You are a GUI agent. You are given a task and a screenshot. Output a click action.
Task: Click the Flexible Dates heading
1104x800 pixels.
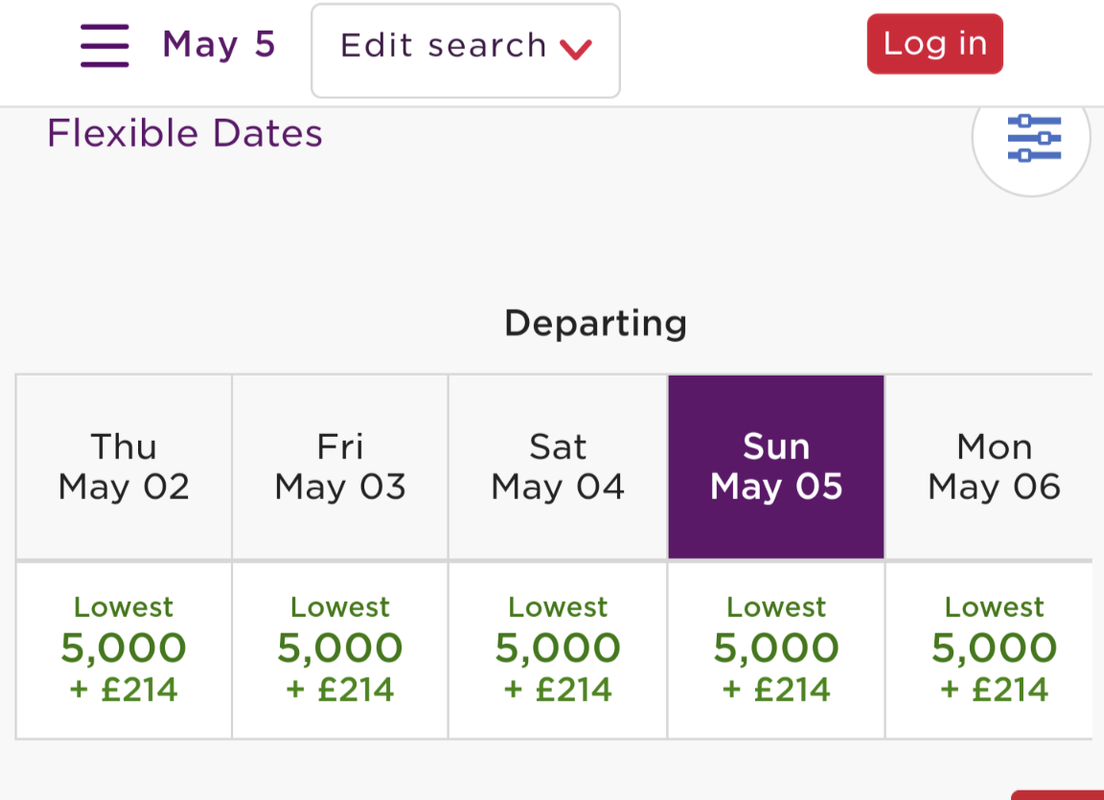(x=184, y=133)
